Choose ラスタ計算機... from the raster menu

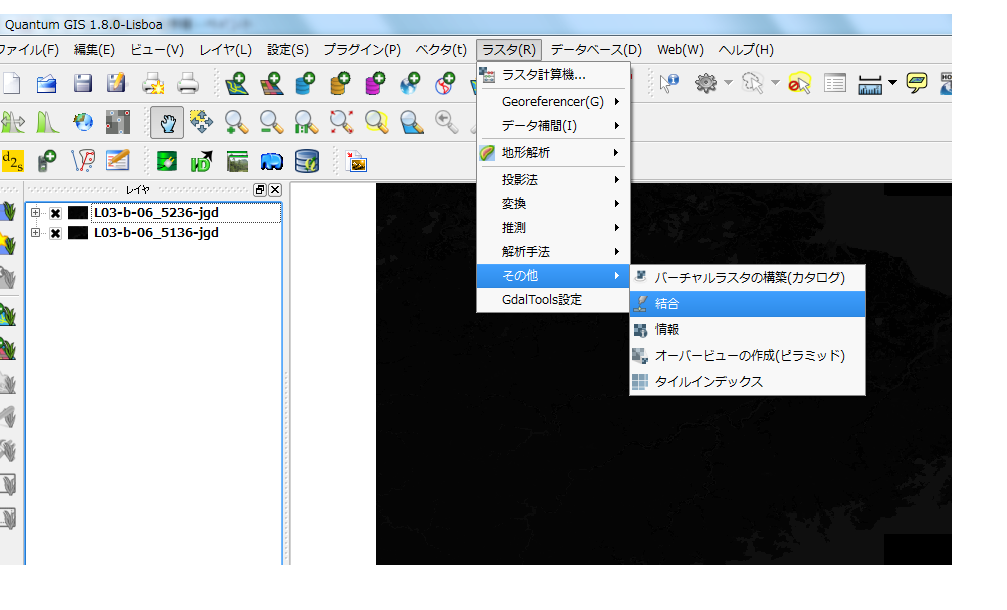[x=553, y=75]
